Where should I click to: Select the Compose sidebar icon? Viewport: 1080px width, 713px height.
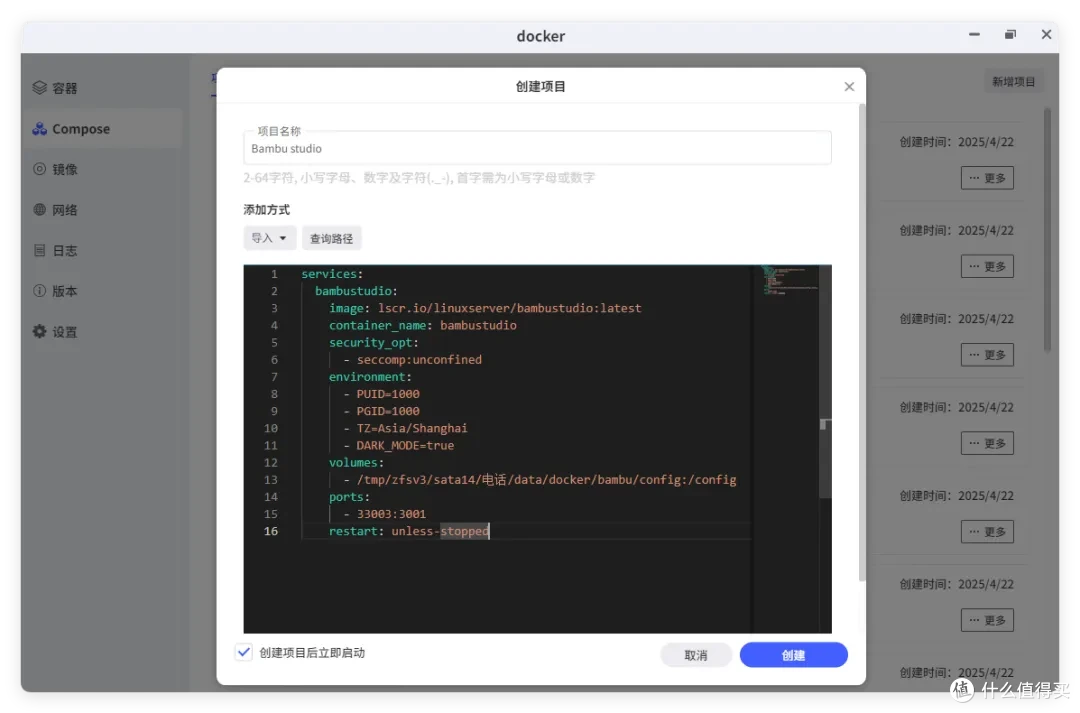click(40, 129)
